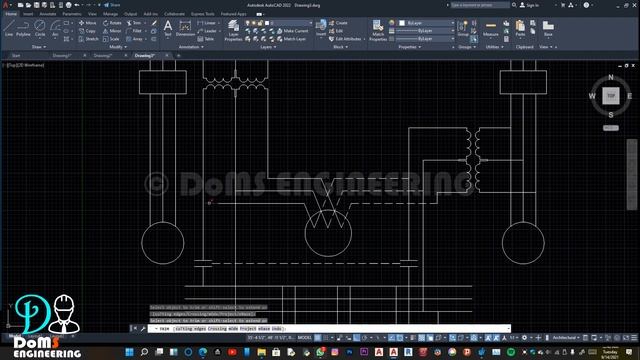Open the Application menu logo
Screen dimensions: 640x360
pos(5,5)
